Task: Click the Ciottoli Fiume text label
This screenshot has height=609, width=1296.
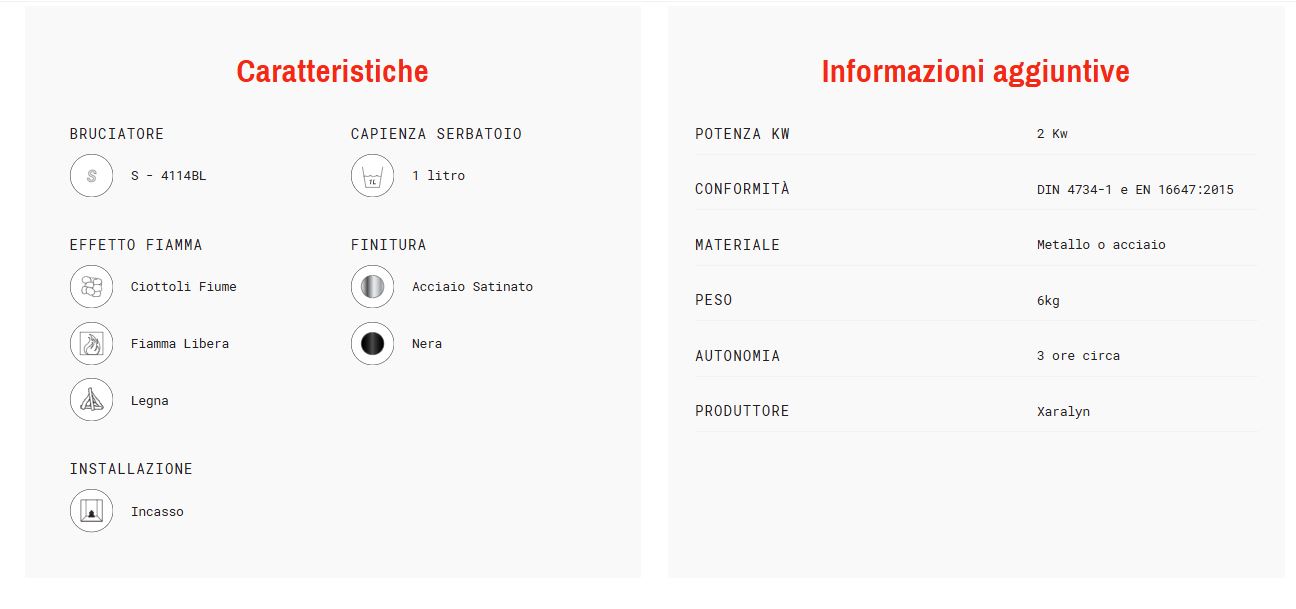Action: pos(184,287)
